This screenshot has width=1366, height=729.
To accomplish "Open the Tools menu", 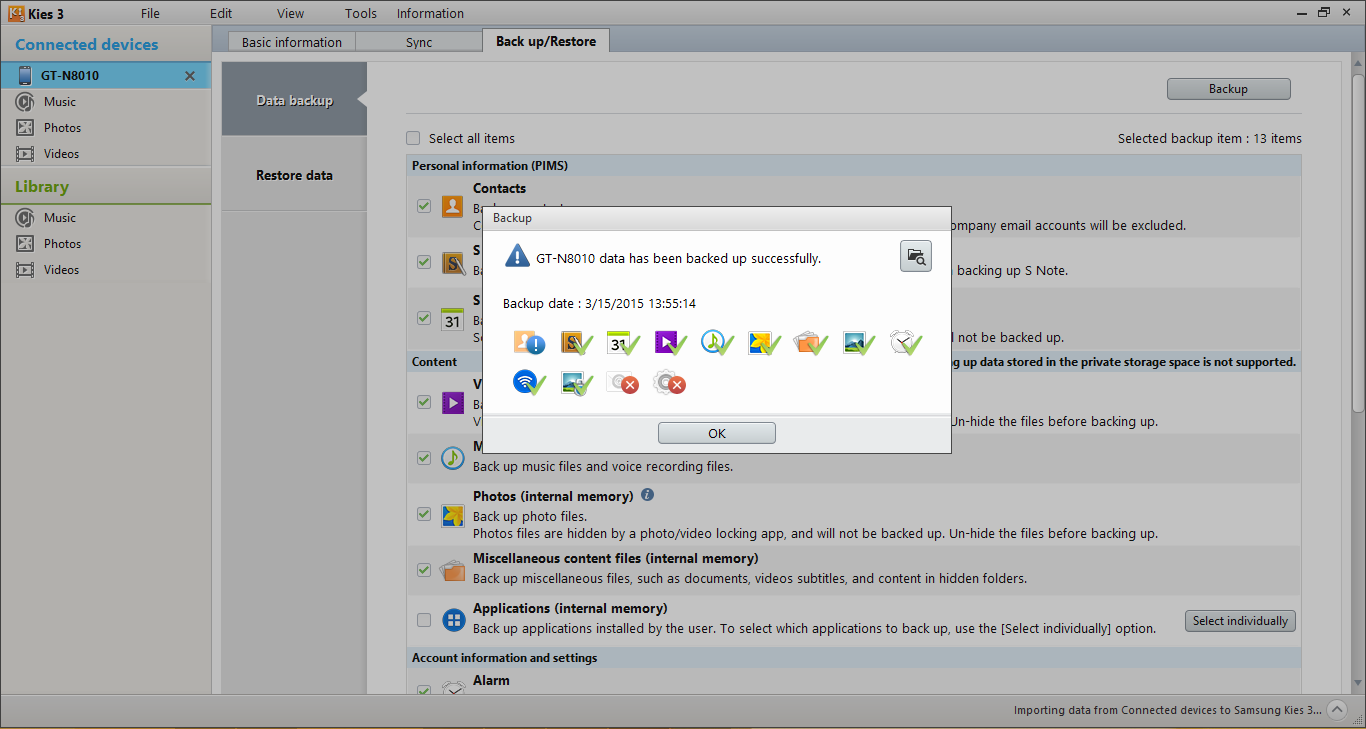I will (x=361, y=13).
